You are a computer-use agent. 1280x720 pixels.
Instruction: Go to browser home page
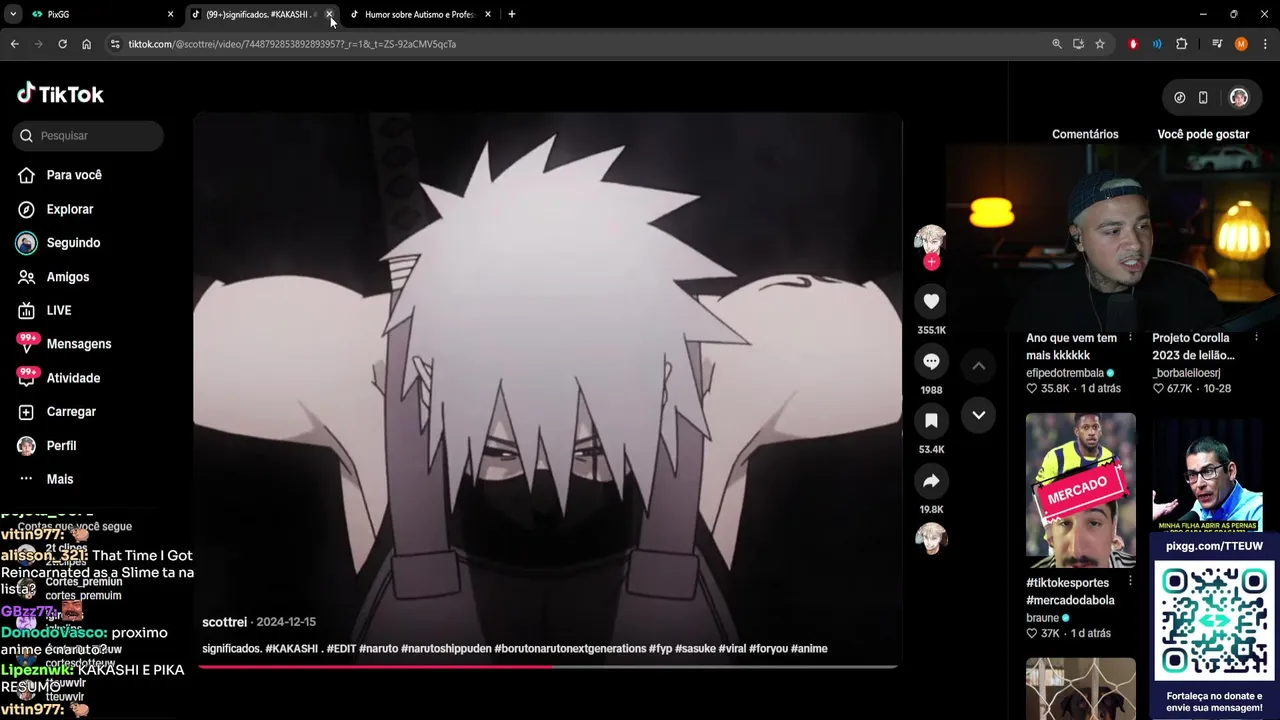pyautogui.click(x=86, y=44)
